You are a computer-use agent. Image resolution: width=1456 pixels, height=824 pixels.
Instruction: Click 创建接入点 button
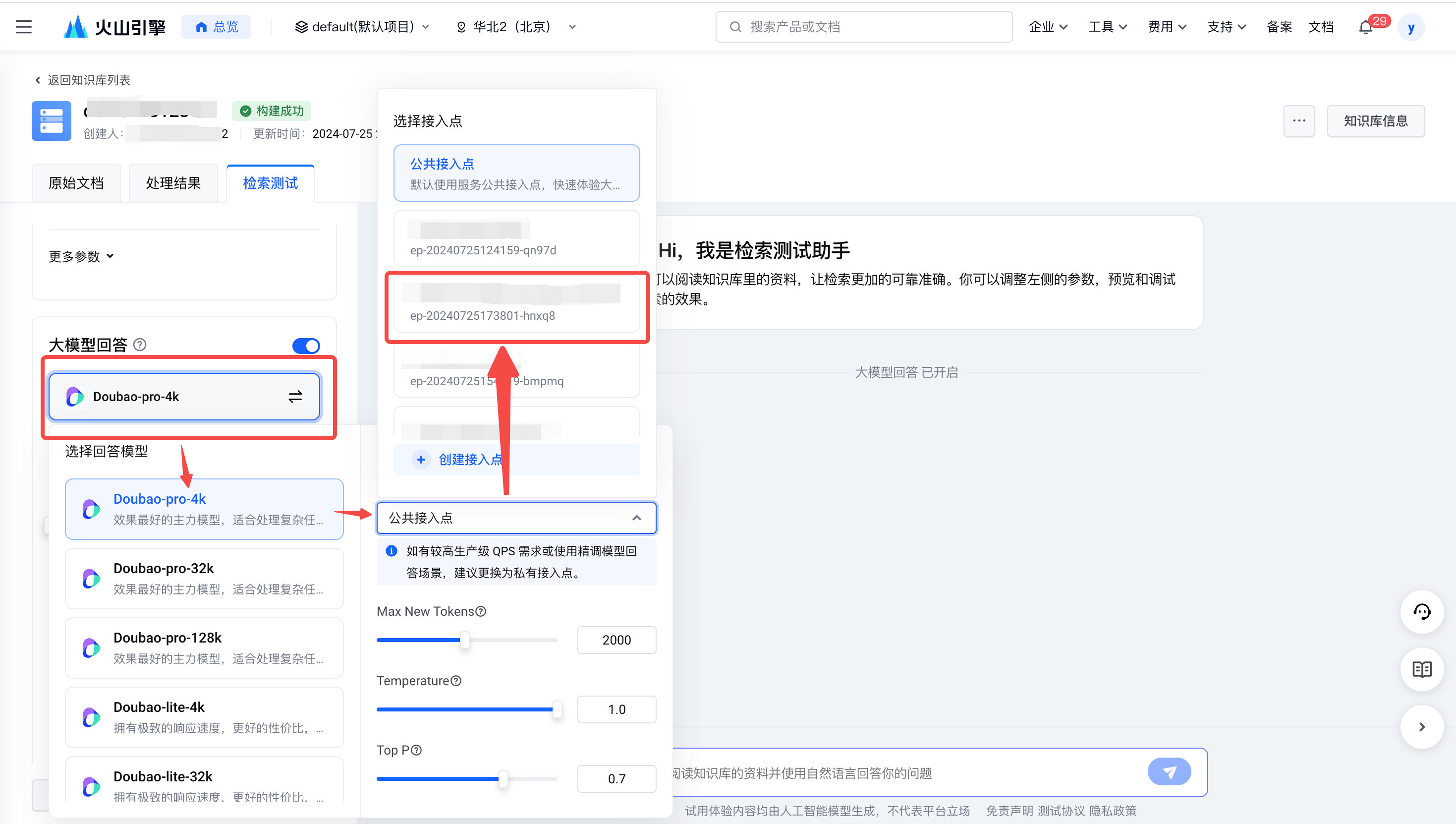(516, 459)
